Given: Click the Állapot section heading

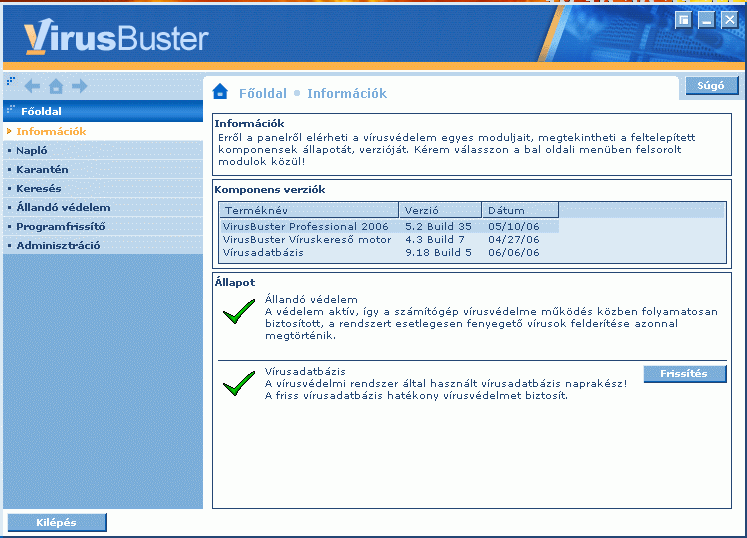Looking at the screenshot, I should pyautogui.click(x=234, y=282).
